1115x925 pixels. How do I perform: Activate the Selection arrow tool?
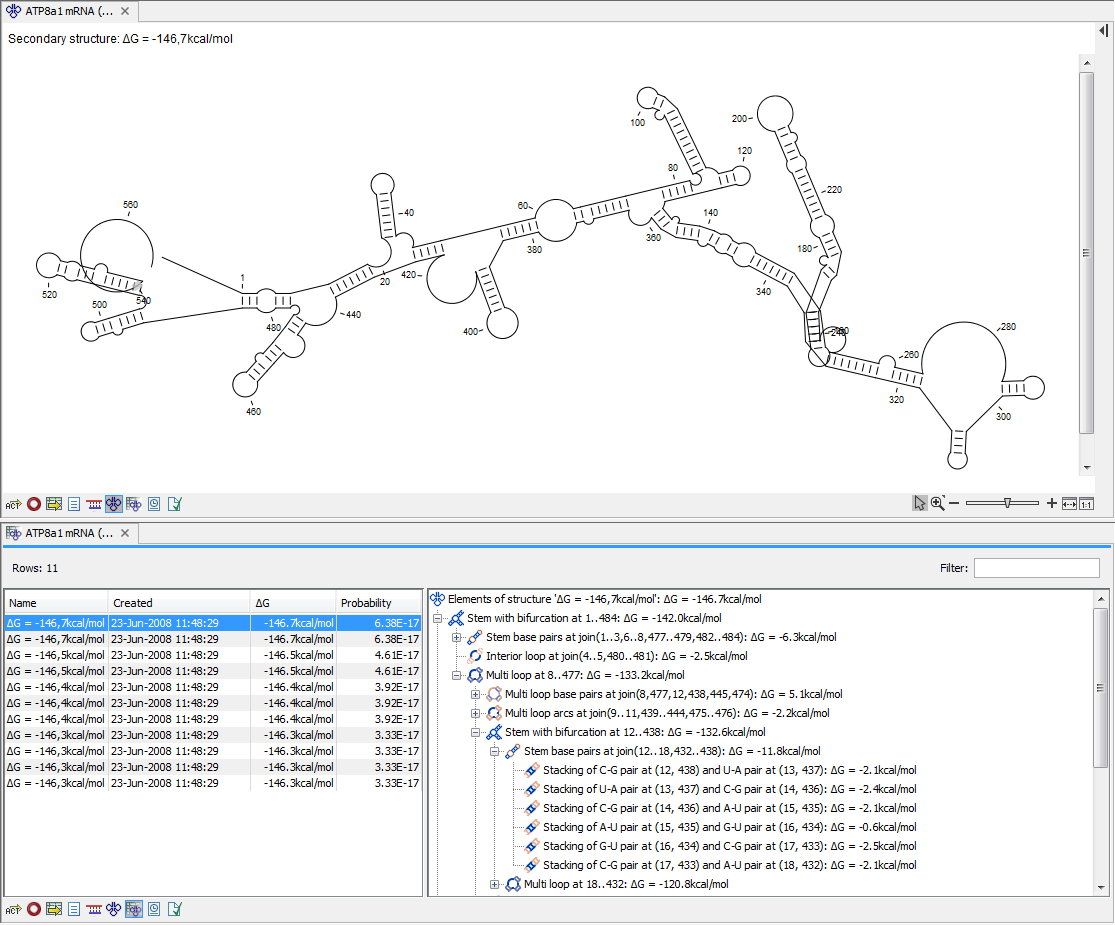tap(920, 503)
